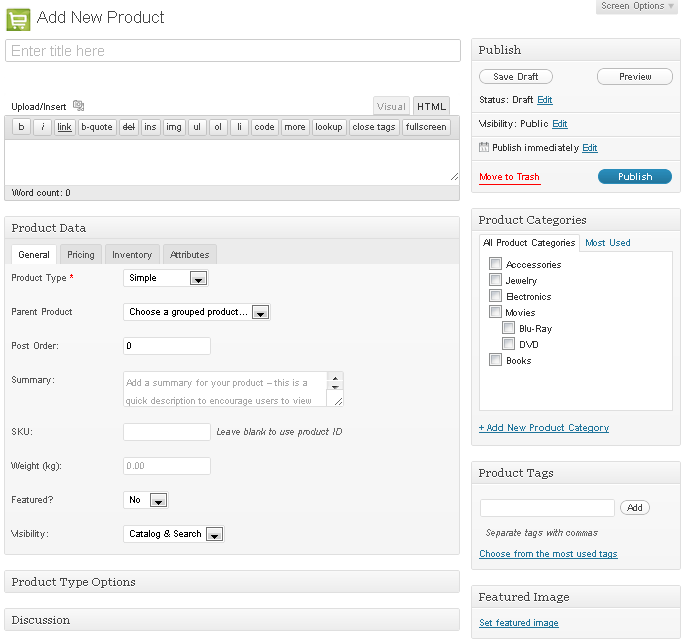Screen dimensions: 688x643
Task: Switch editor to Visual tab
Action: [391, 106]
